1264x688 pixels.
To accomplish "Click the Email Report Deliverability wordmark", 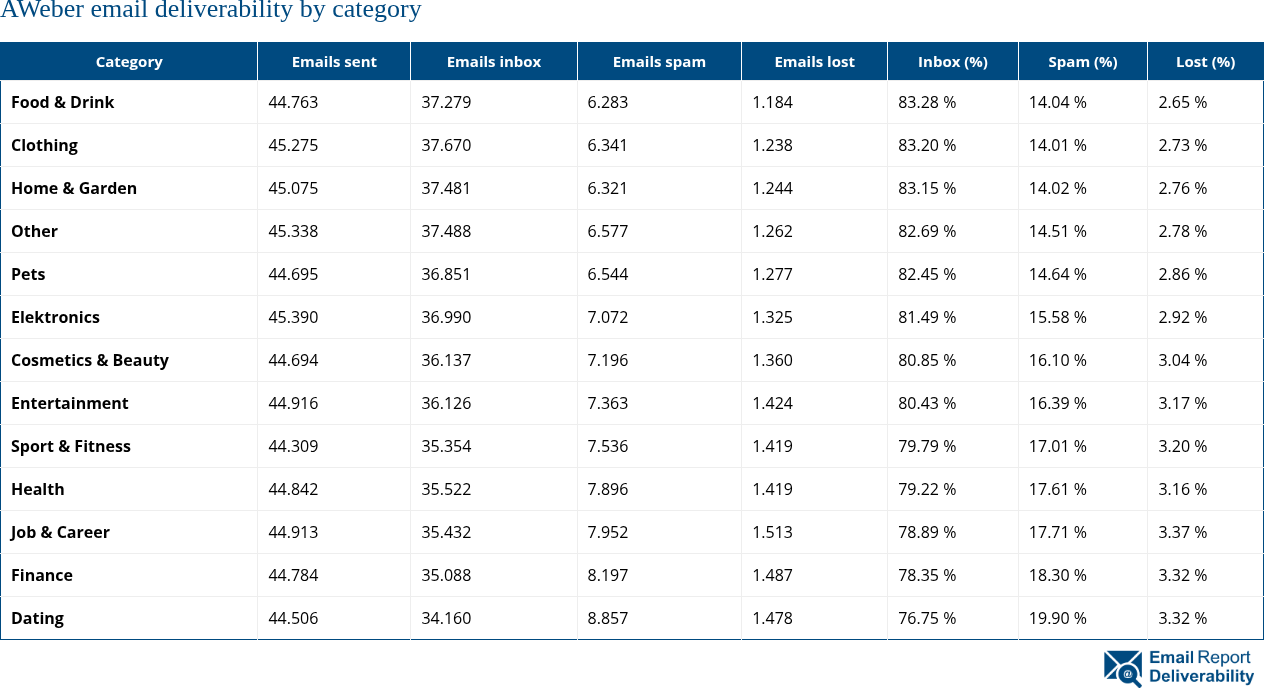I will pos(1198,668).
